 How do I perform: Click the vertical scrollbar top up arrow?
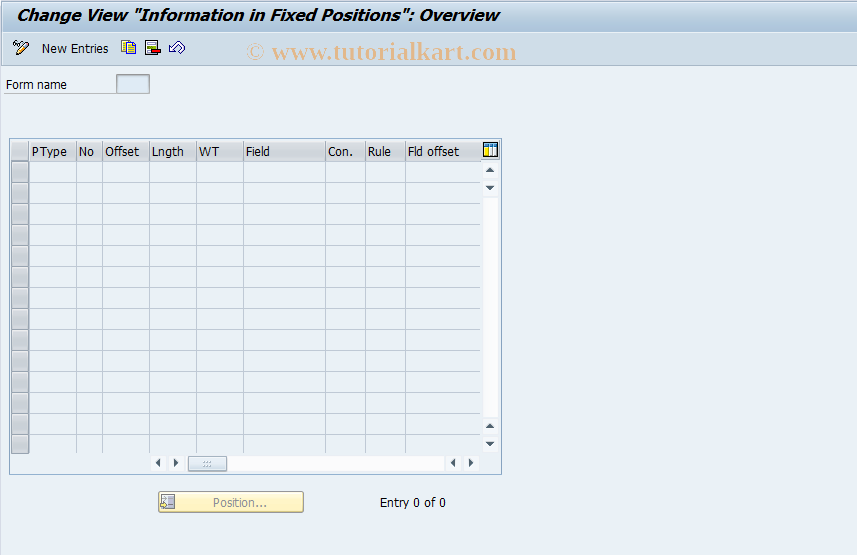[490, 170]
